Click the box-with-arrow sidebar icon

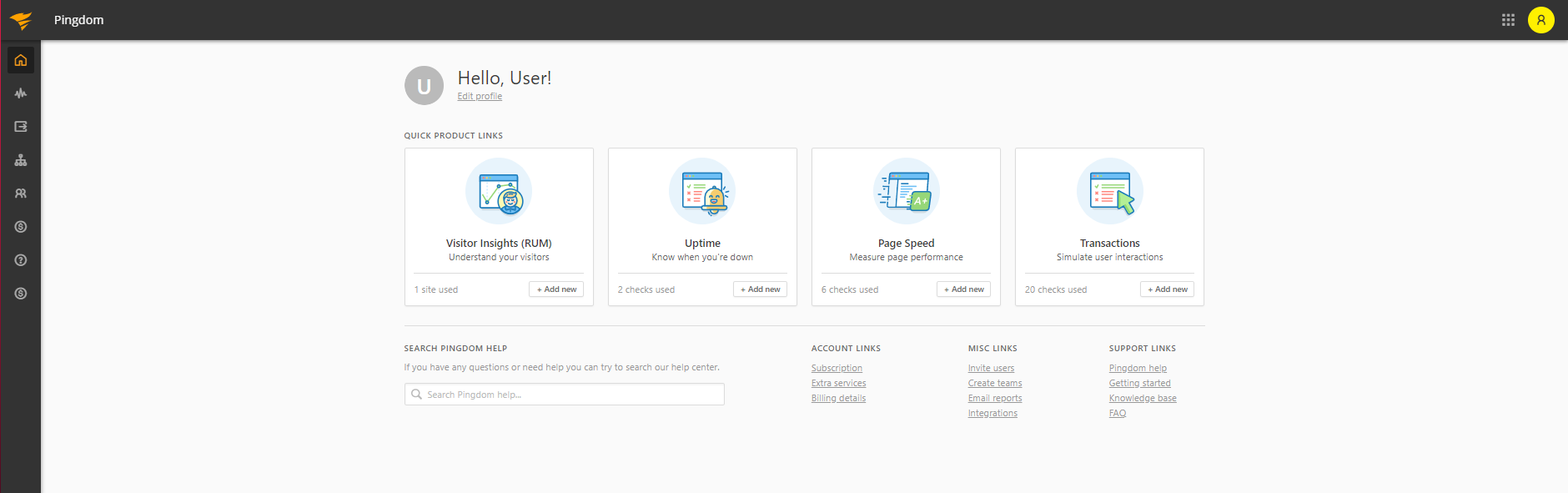(x=21, y=127)
